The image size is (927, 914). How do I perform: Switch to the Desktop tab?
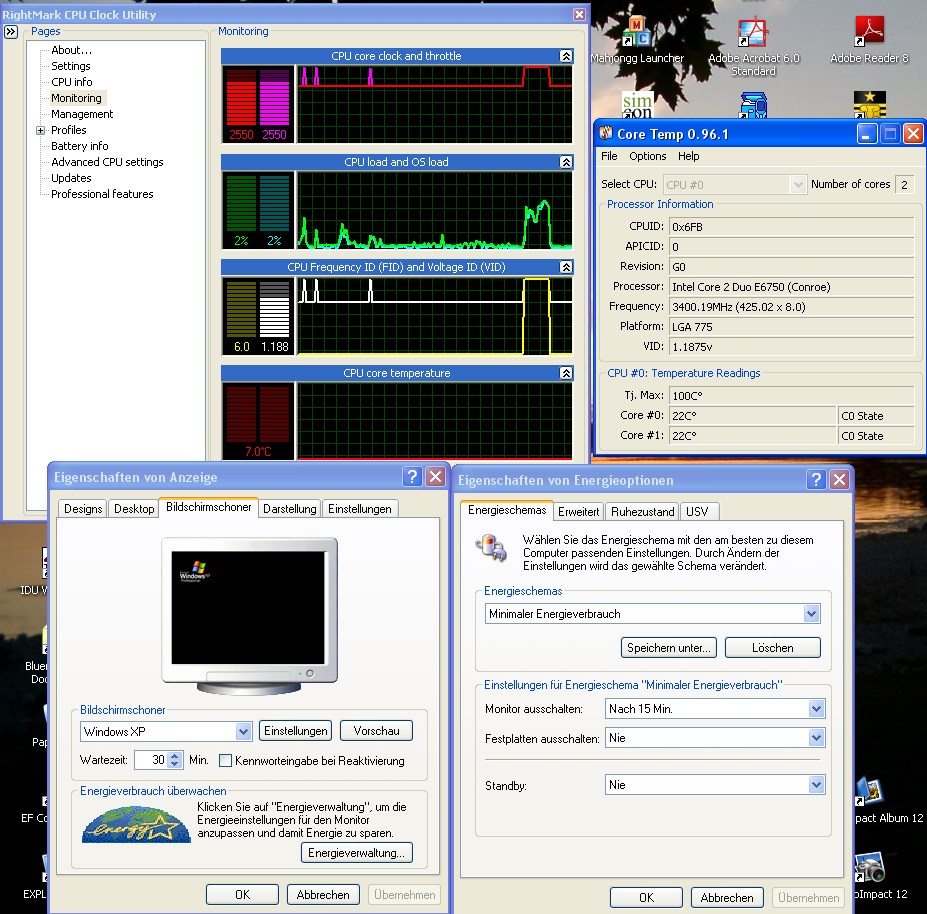134,509
